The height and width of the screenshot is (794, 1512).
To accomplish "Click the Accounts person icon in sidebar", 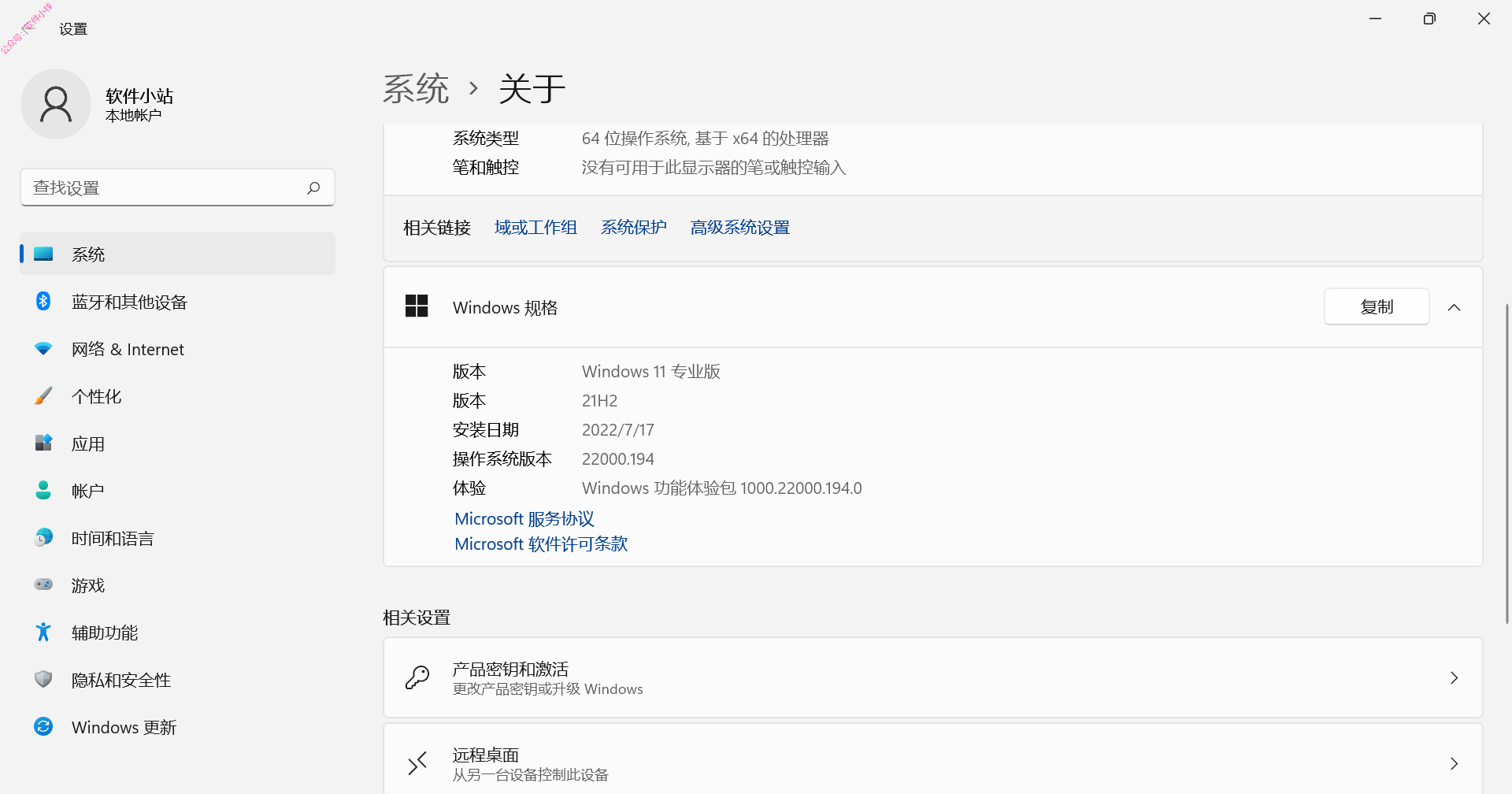I will (x=43, y=490).
